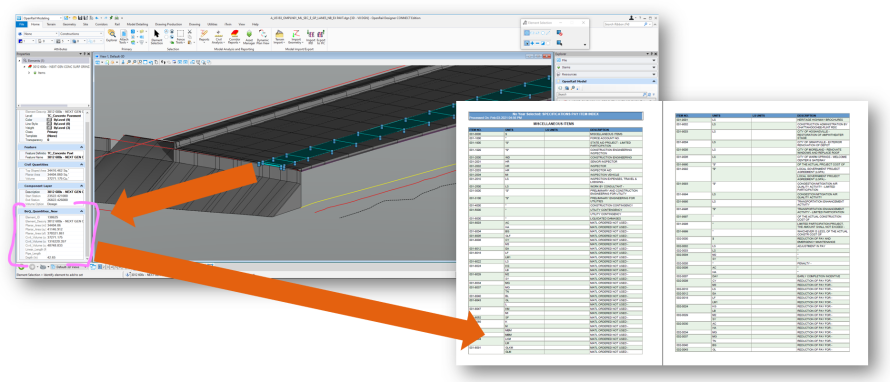Select the Add mode in Element Selection
Image resolution: width=890 pixels, height=382 pixels.
click(x=532, y=43)
